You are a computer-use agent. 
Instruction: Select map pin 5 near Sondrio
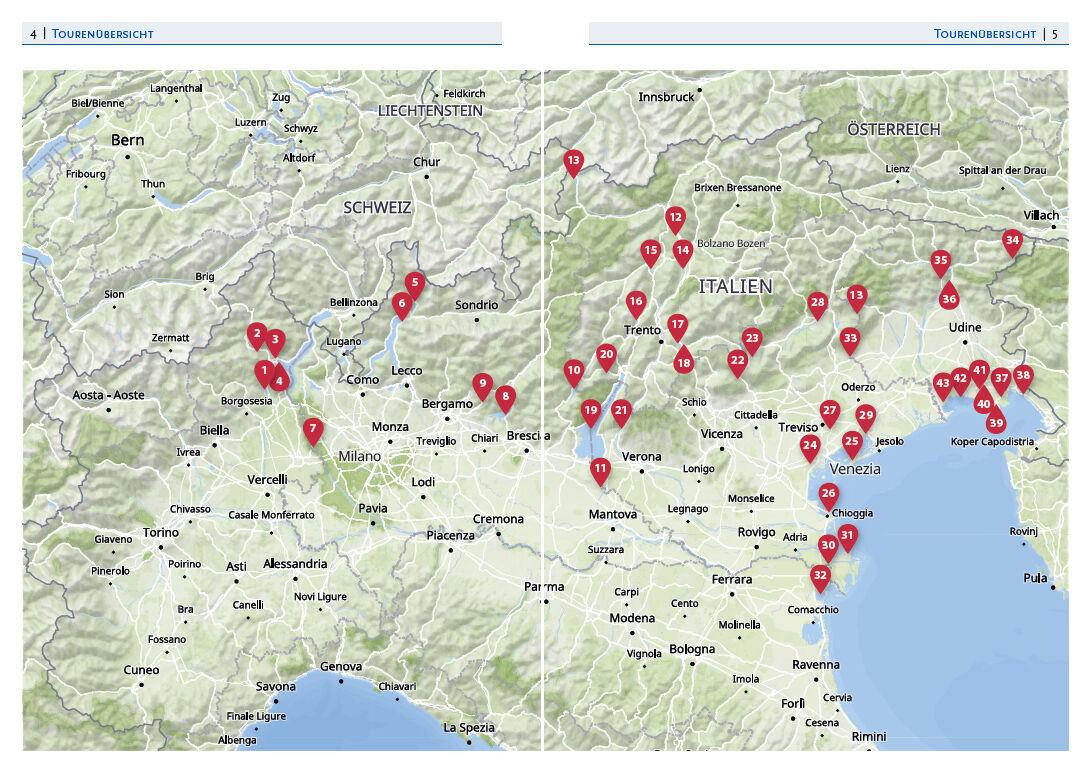414,284
